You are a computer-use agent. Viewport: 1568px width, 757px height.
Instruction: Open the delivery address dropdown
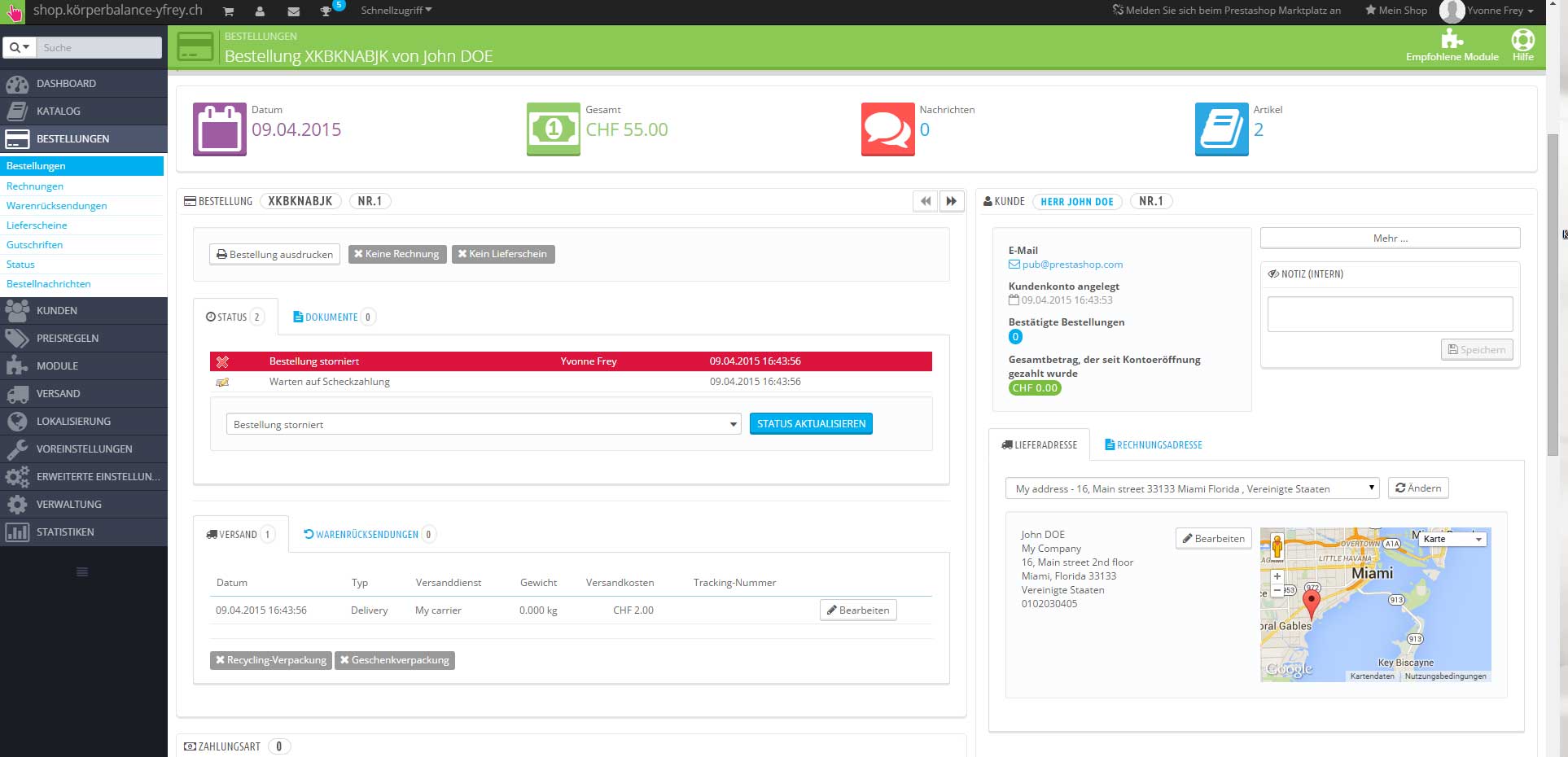pos(1193,488)
